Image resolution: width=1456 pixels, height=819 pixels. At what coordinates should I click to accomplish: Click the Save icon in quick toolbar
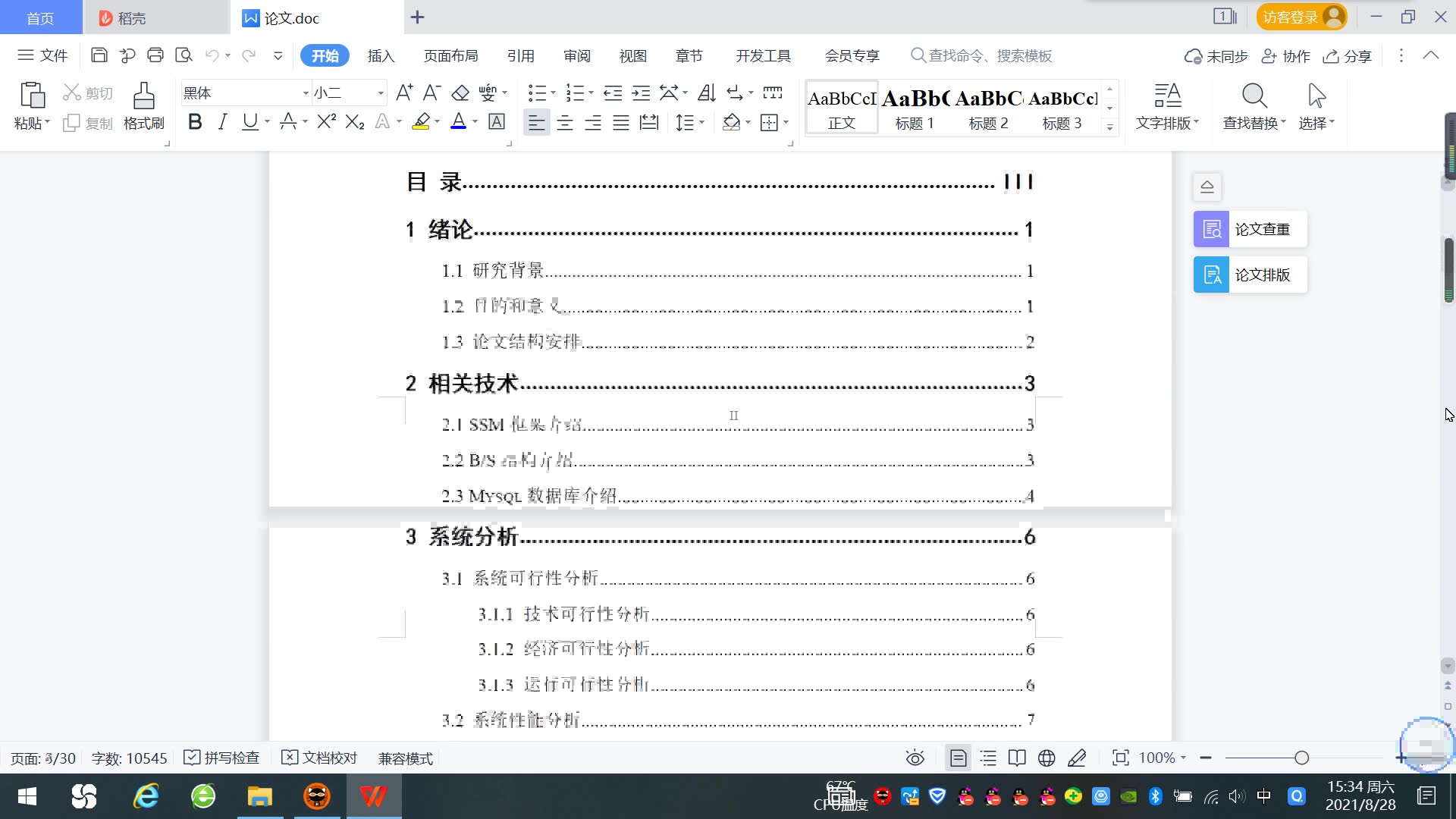99,55
